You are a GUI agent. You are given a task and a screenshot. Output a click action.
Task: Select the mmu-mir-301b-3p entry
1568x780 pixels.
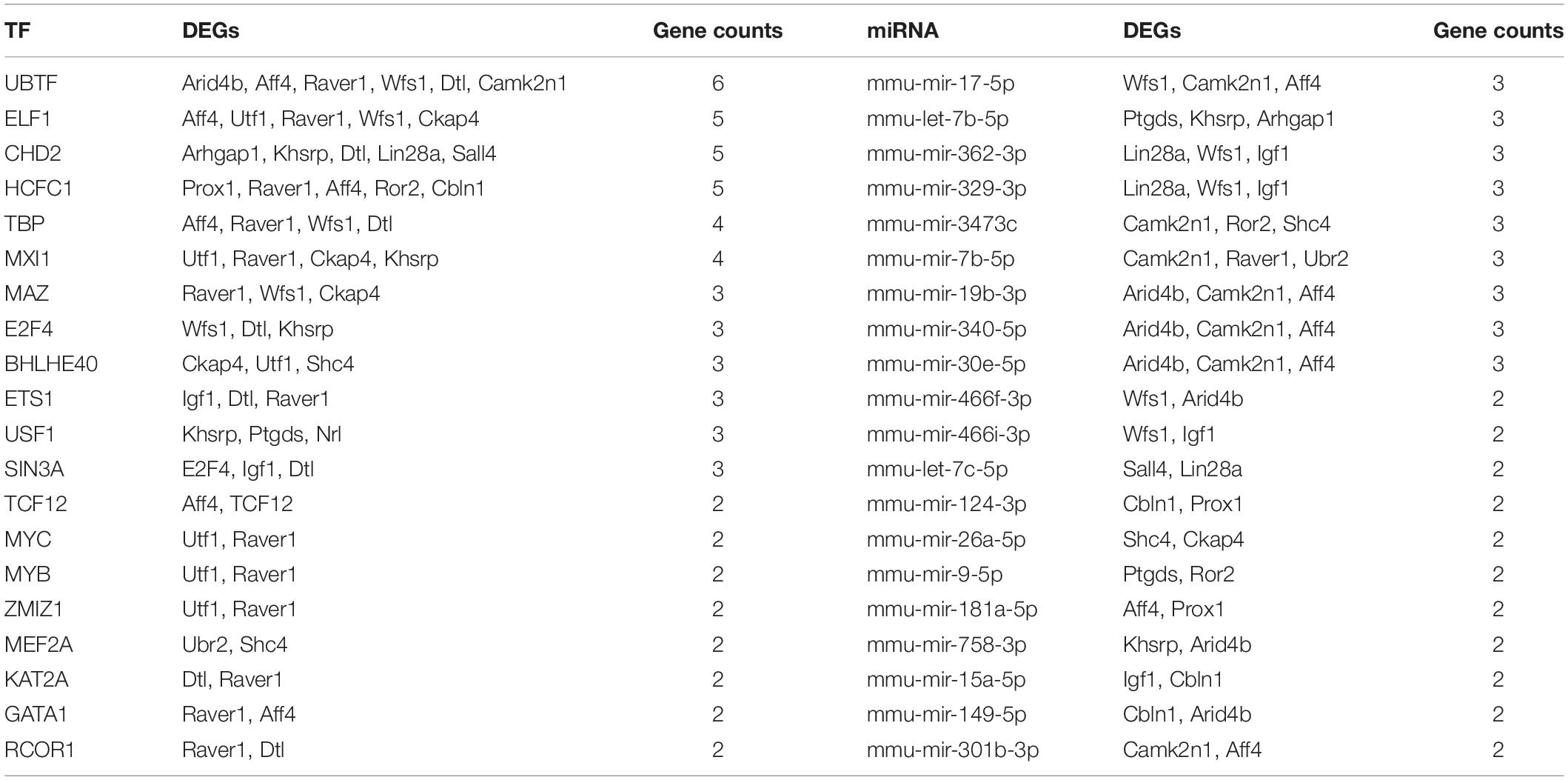coord(952,750)
